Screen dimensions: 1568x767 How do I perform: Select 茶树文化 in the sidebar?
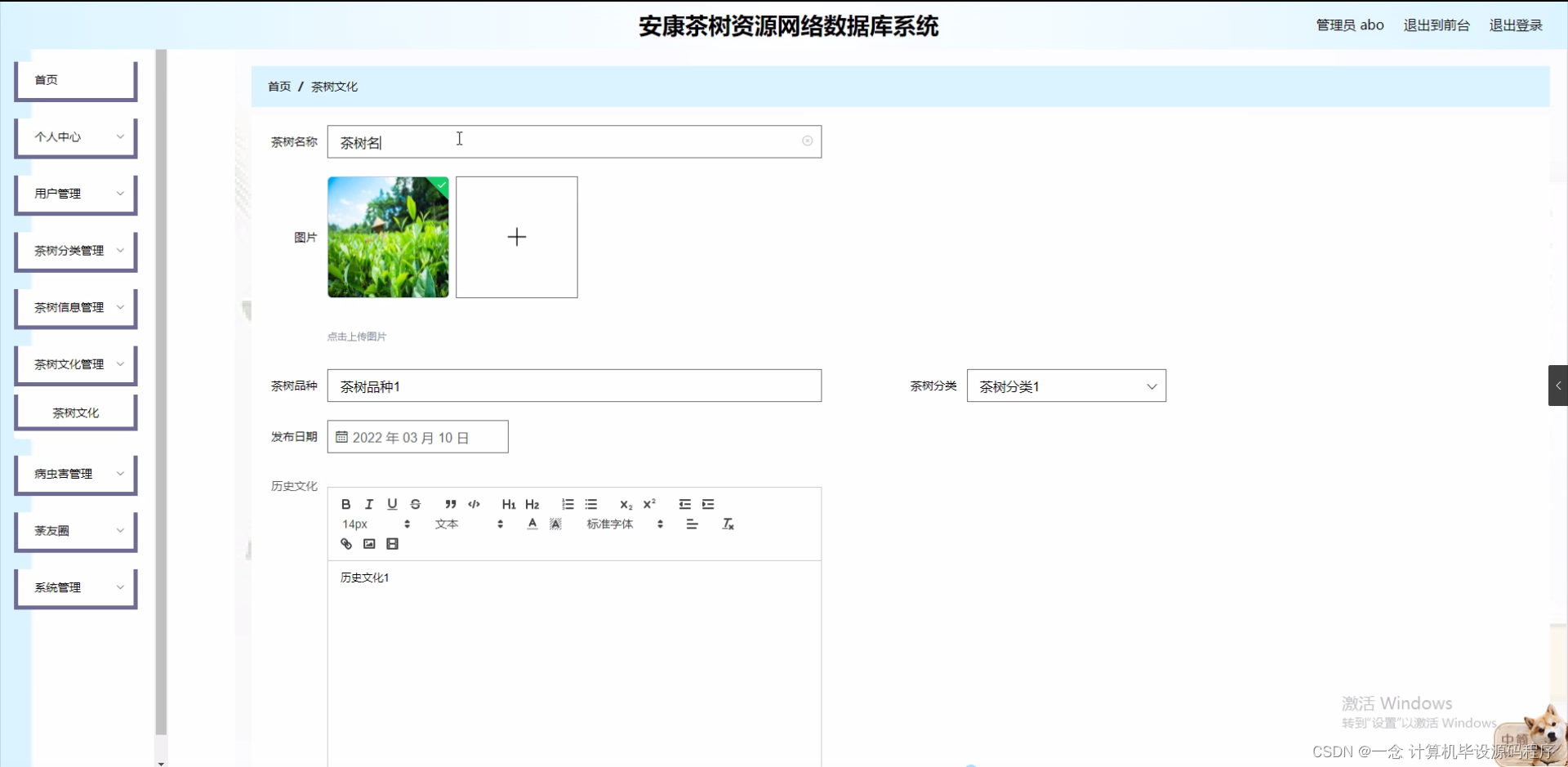(x=75, y=412)
